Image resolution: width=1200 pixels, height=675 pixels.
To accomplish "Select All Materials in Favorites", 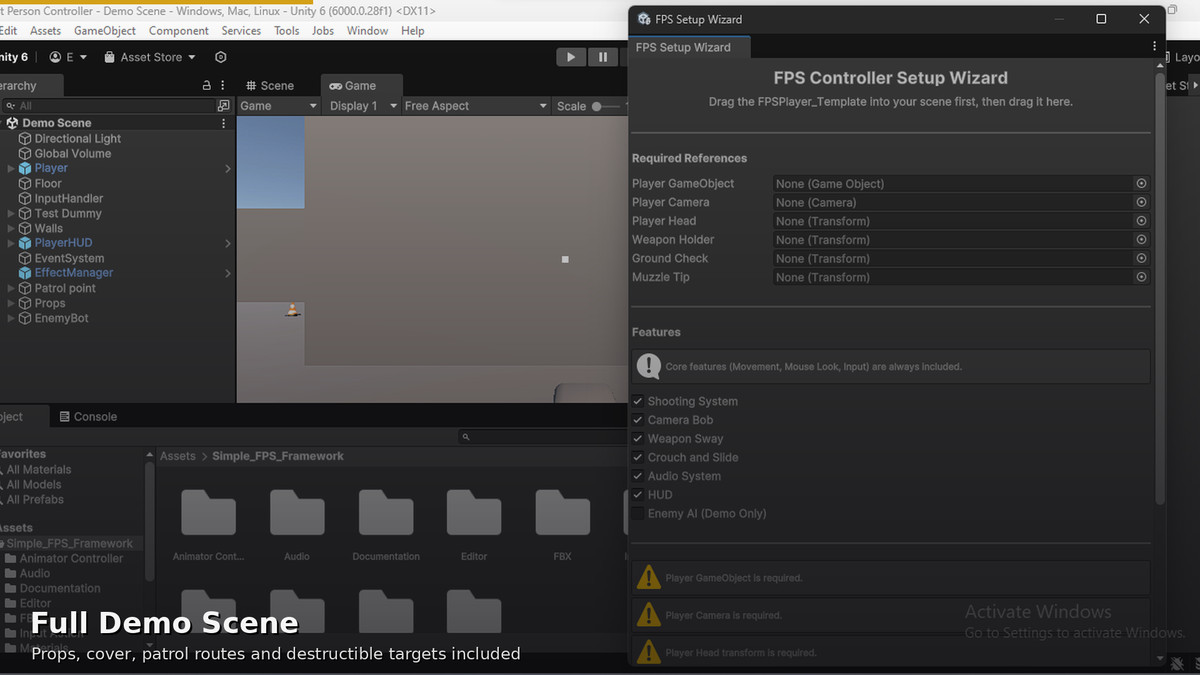I will point(39,470).
